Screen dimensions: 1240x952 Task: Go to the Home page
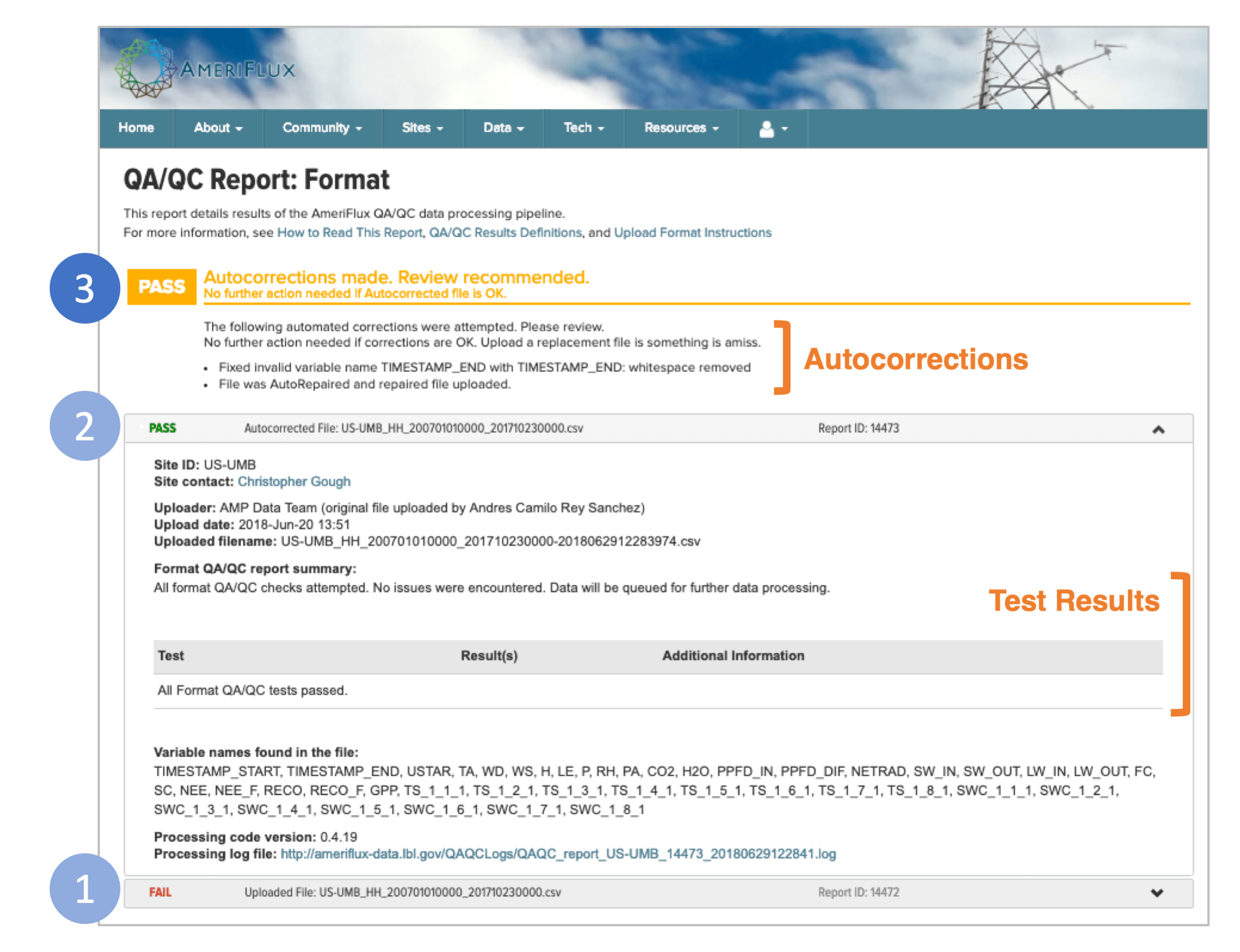point(136,128)
